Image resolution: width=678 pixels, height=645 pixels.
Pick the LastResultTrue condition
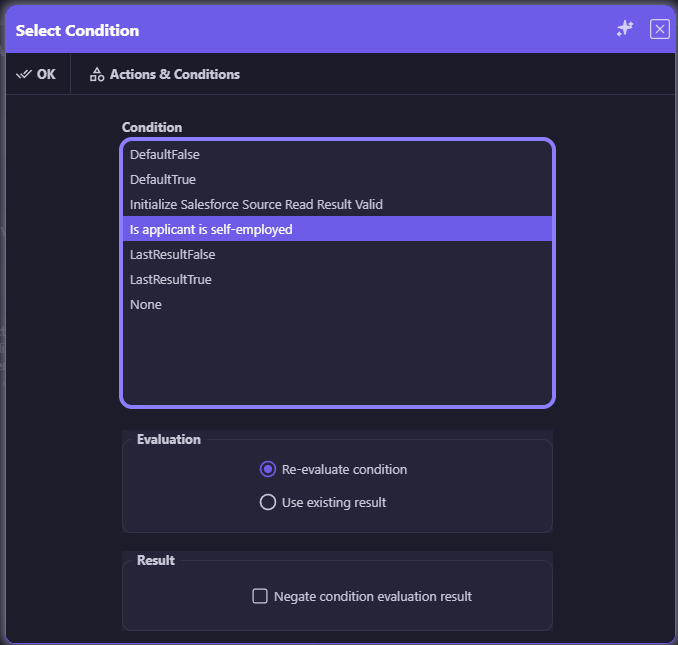[x=337, y=279]
